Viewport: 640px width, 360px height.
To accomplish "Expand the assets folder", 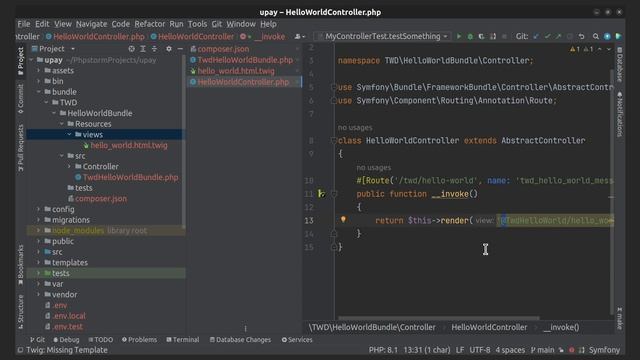I will 39,71.
